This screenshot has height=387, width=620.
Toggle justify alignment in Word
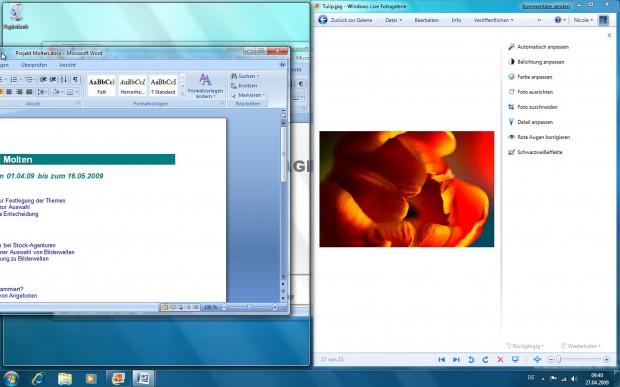click(29, 92)
